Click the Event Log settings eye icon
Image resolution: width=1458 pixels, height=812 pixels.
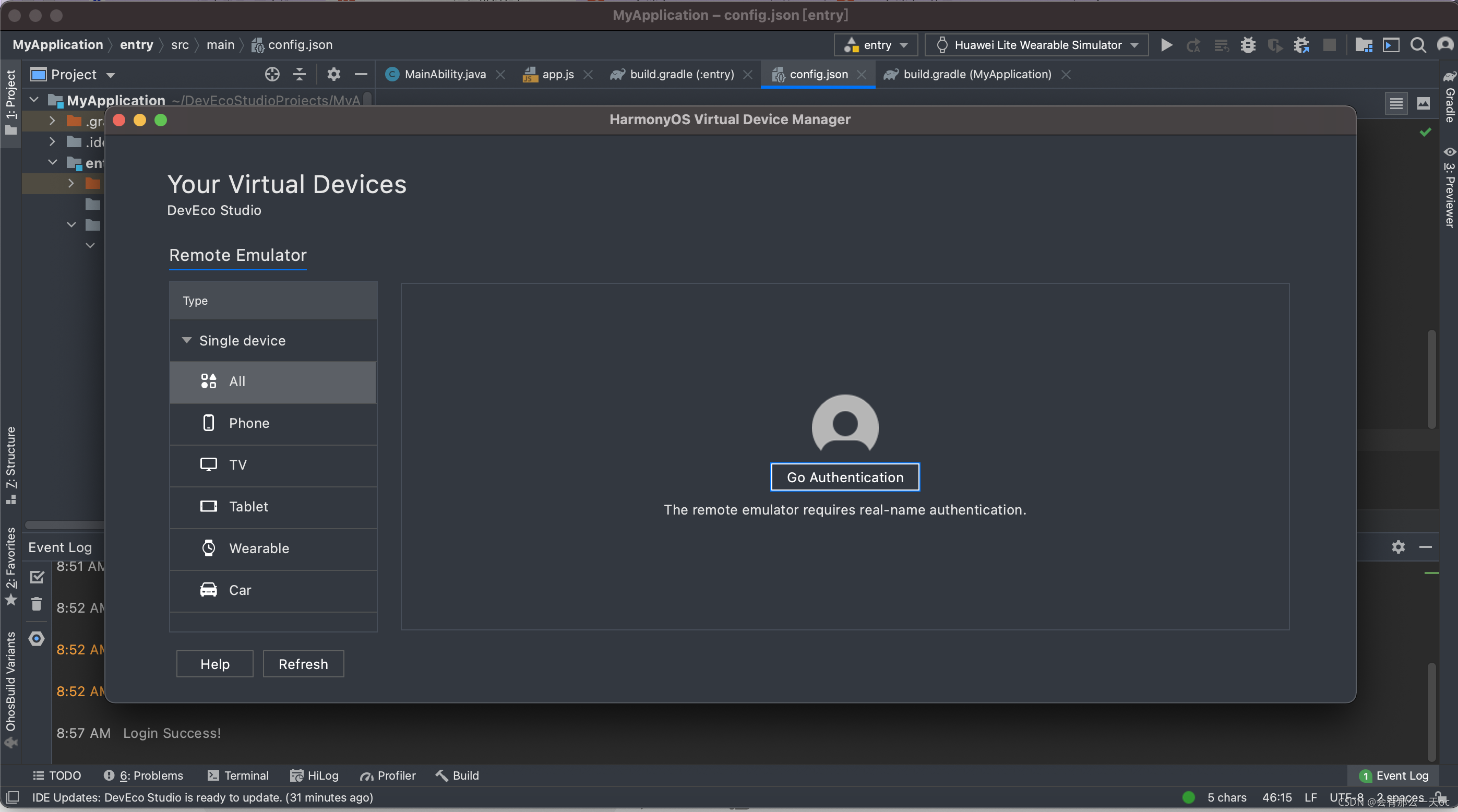(x=37, y=639)
